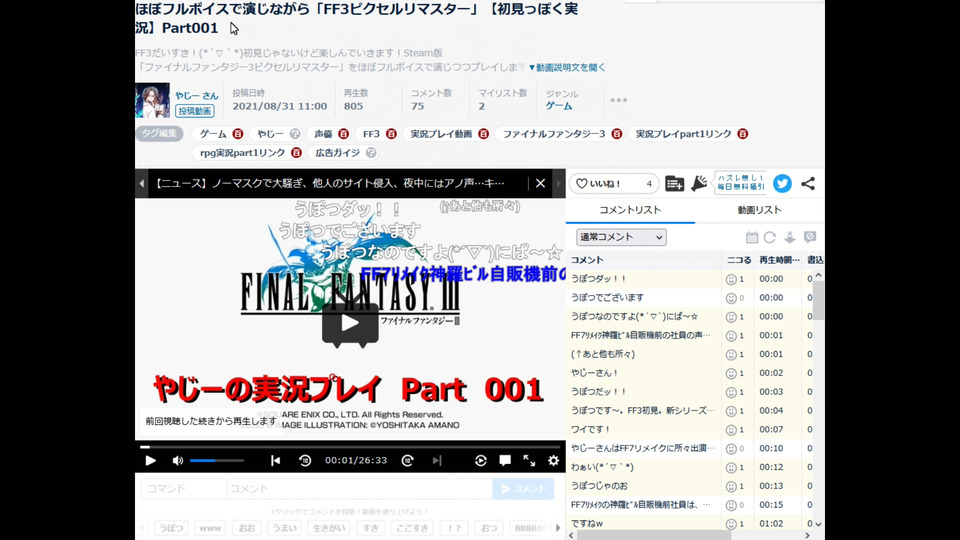Screen dimensions: 960x540
Task: Enter fullscreen mode
Action: tap(529, 460)
